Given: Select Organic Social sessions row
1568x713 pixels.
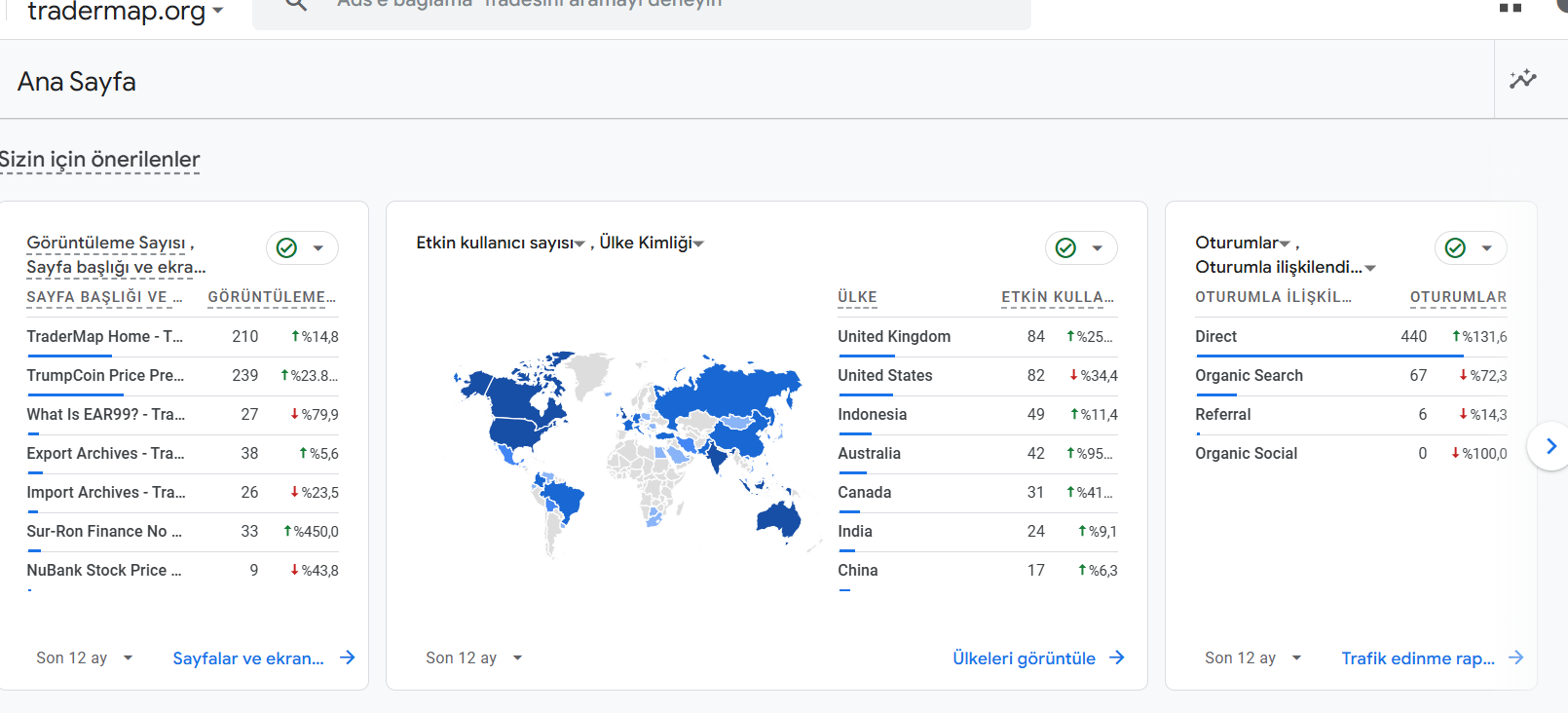Looking at the screenshot, I should [x=1351, y=454].
